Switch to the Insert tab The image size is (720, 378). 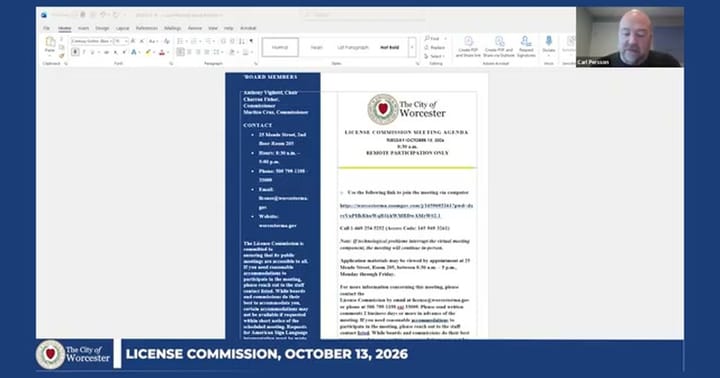(83, 28)
